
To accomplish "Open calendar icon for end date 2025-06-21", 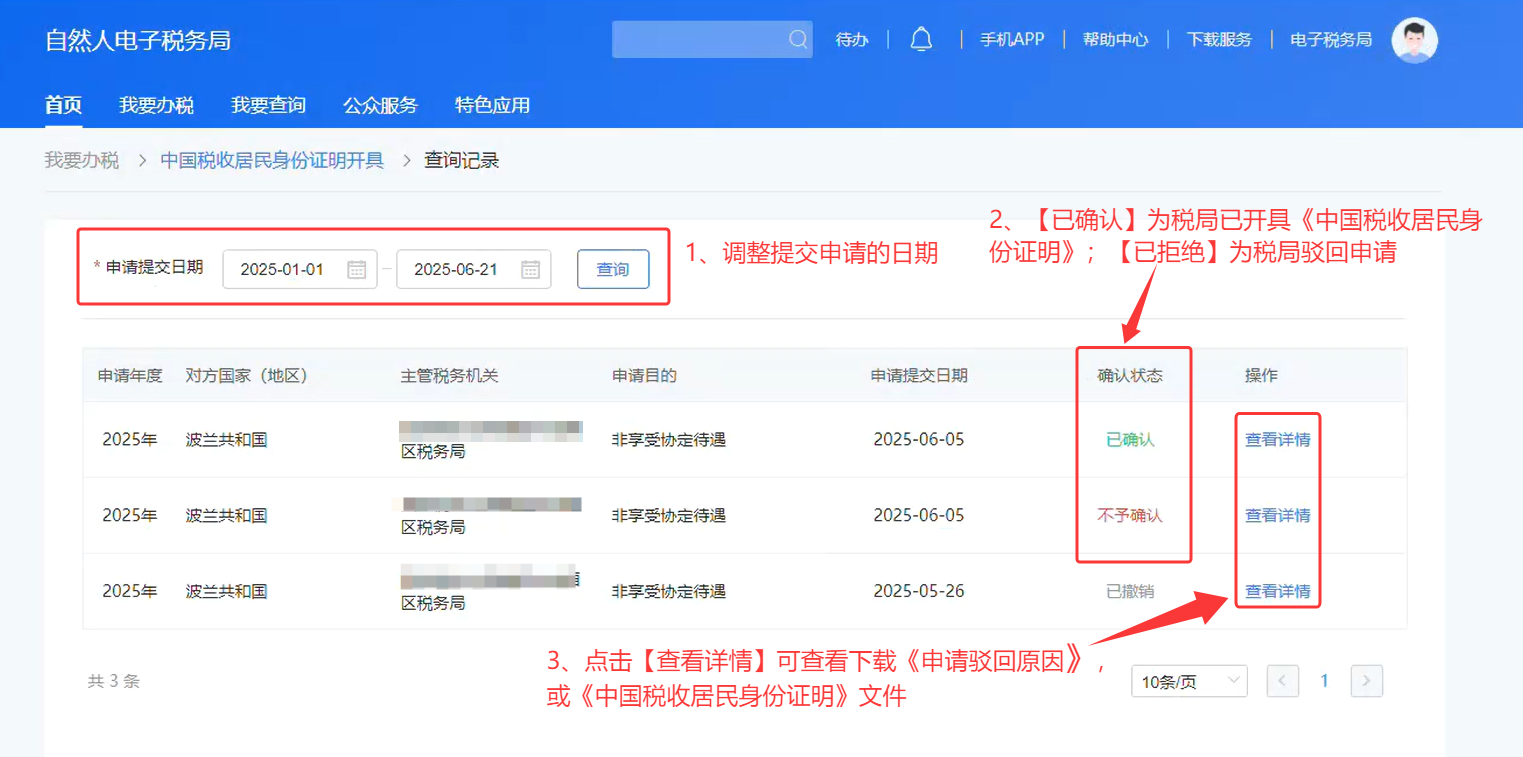I will pyautogui.click(x=530, y=269).
